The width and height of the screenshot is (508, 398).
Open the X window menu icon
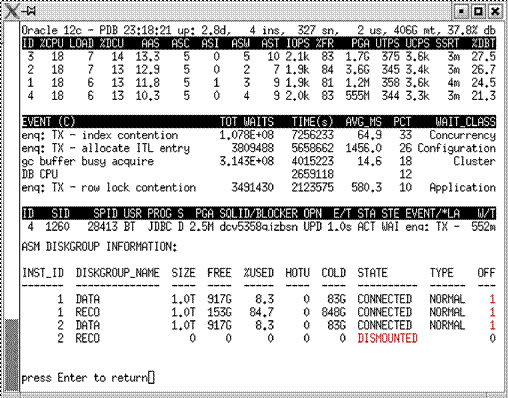coord(11,11)
